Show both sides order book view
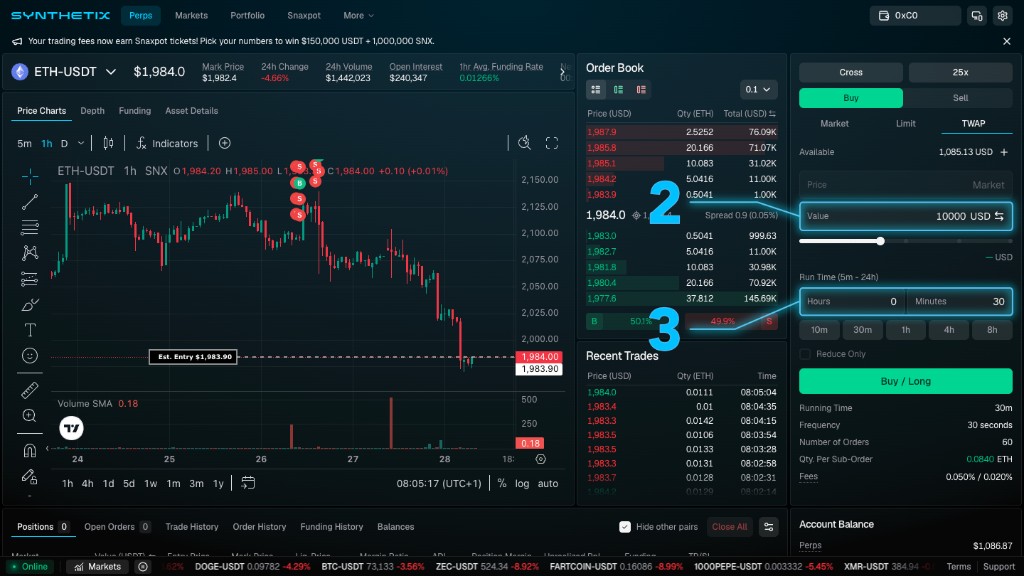 coord(596,89)
